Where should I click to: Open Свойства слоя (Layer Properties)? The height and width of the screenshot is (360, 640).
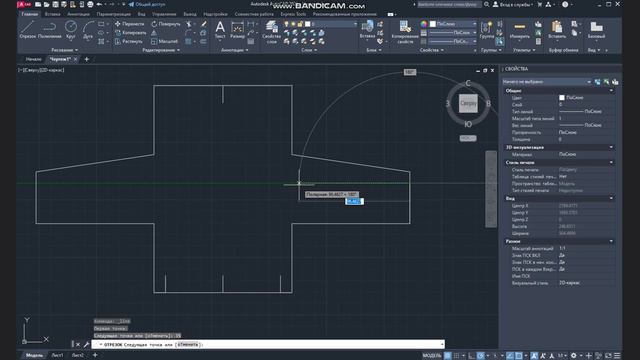point(271,32)
